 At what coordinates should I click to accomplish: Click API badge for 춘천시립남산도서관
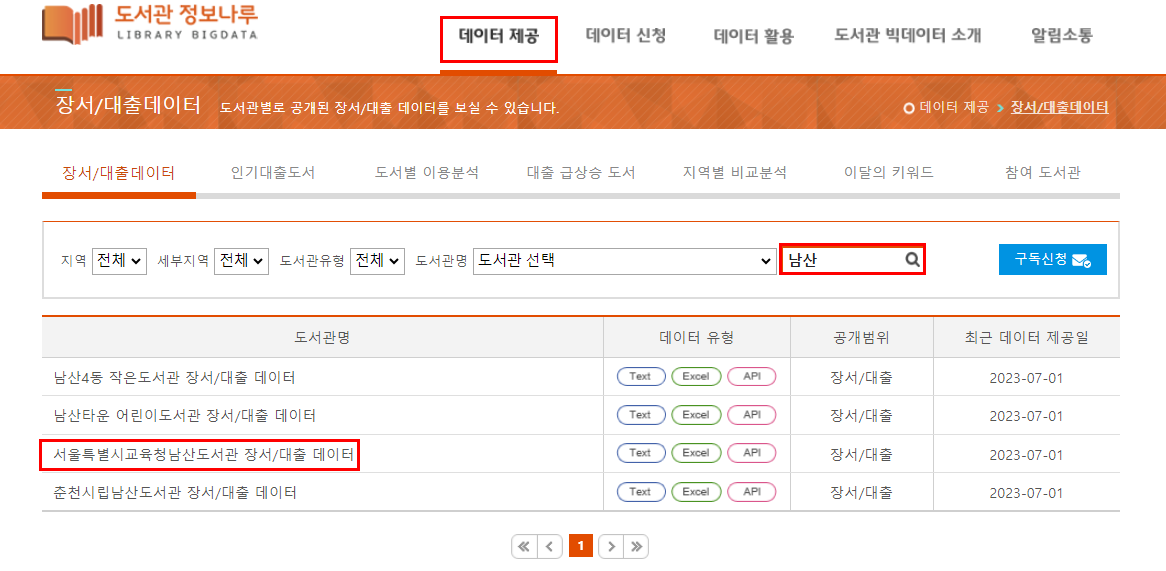tap(752, 491)
